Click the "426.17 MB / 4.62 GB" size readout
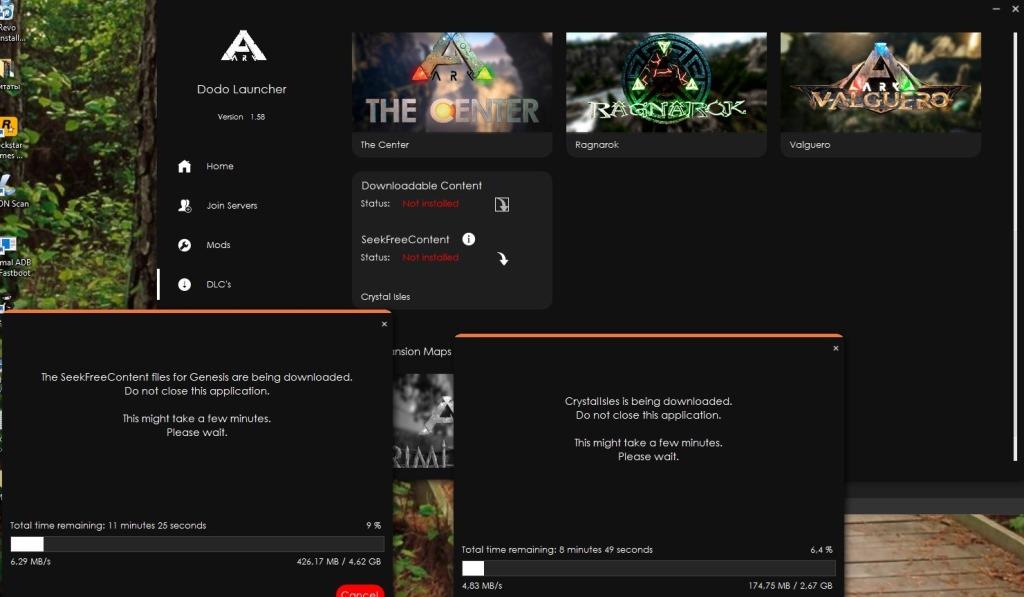 coord(339,561)
